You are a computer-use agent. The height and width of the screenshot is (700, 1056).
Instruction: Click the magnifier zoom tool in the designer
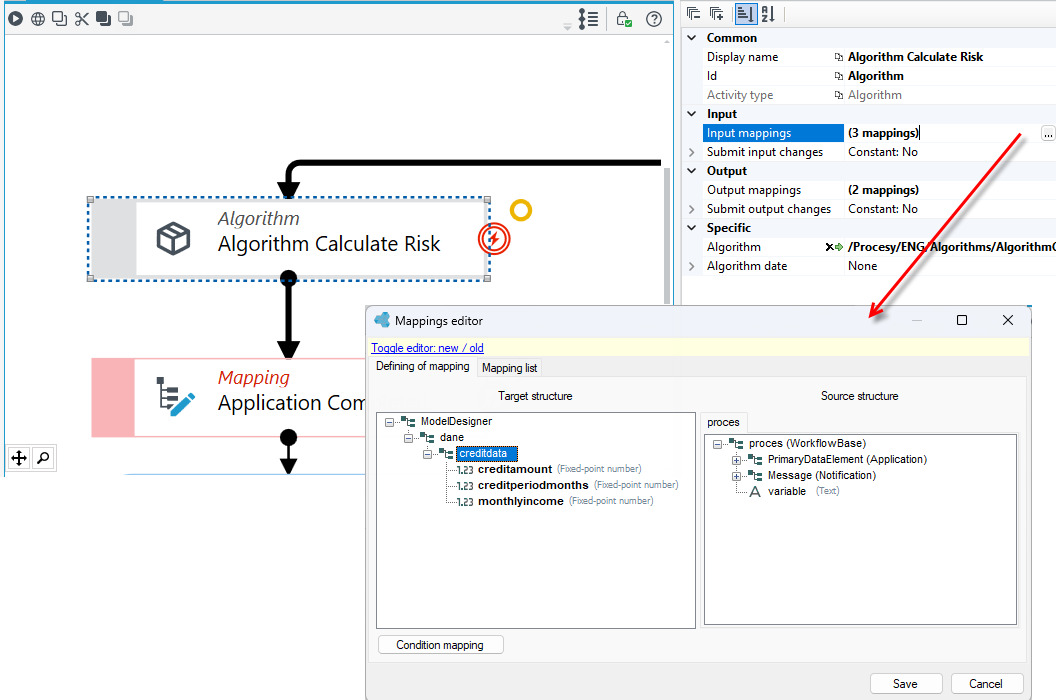coord(43,458)
